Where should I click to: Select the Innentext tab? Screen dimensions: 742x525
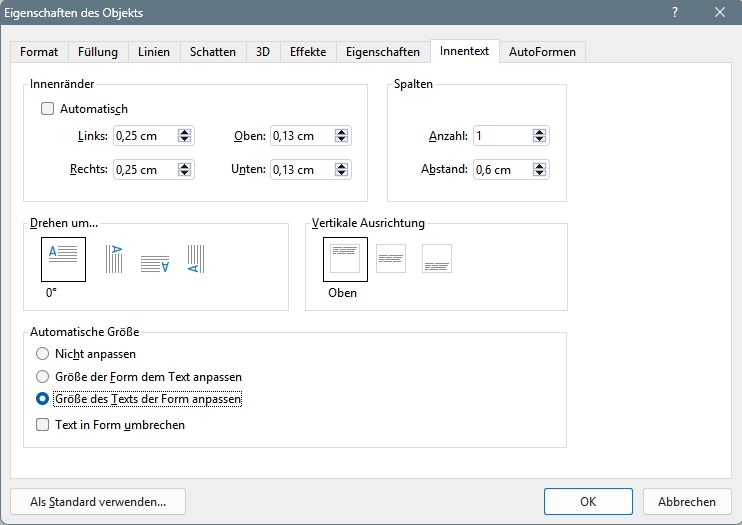point(464,51)
